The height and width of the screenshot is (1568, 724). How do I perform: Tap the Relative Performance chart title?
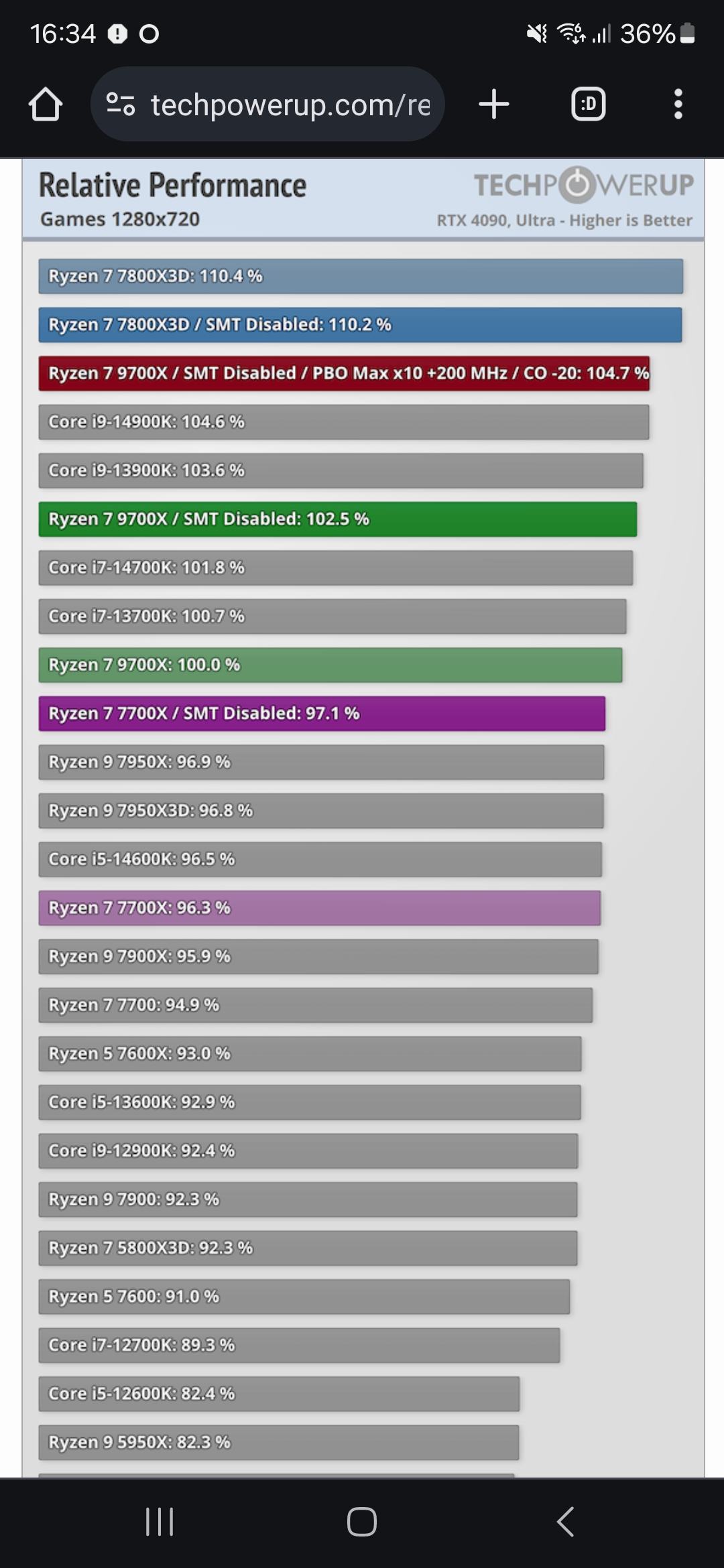pyautogui.click(x=172, y=186)
